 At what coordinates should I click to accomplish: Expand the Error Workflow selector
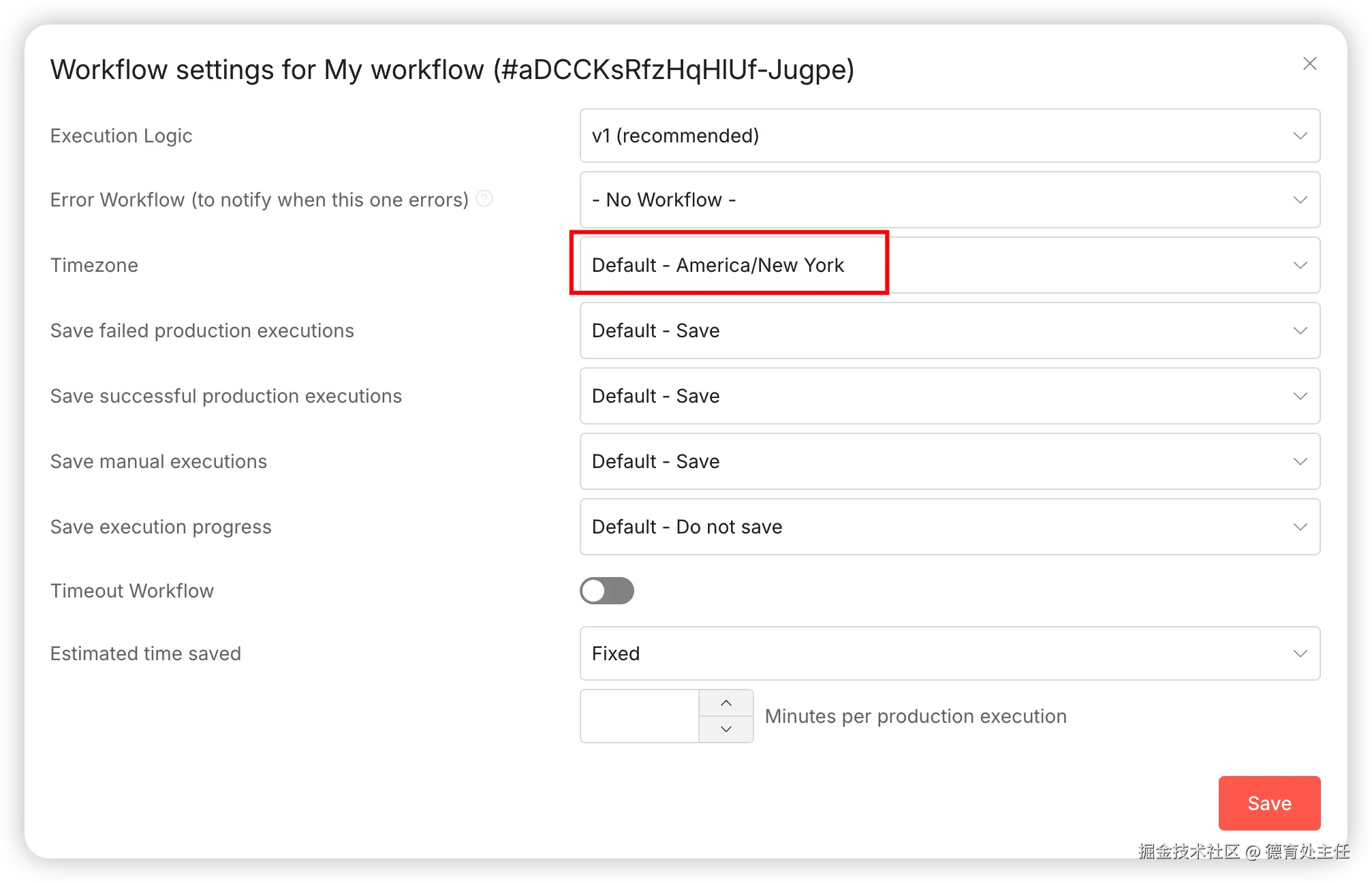pos(949,200)
